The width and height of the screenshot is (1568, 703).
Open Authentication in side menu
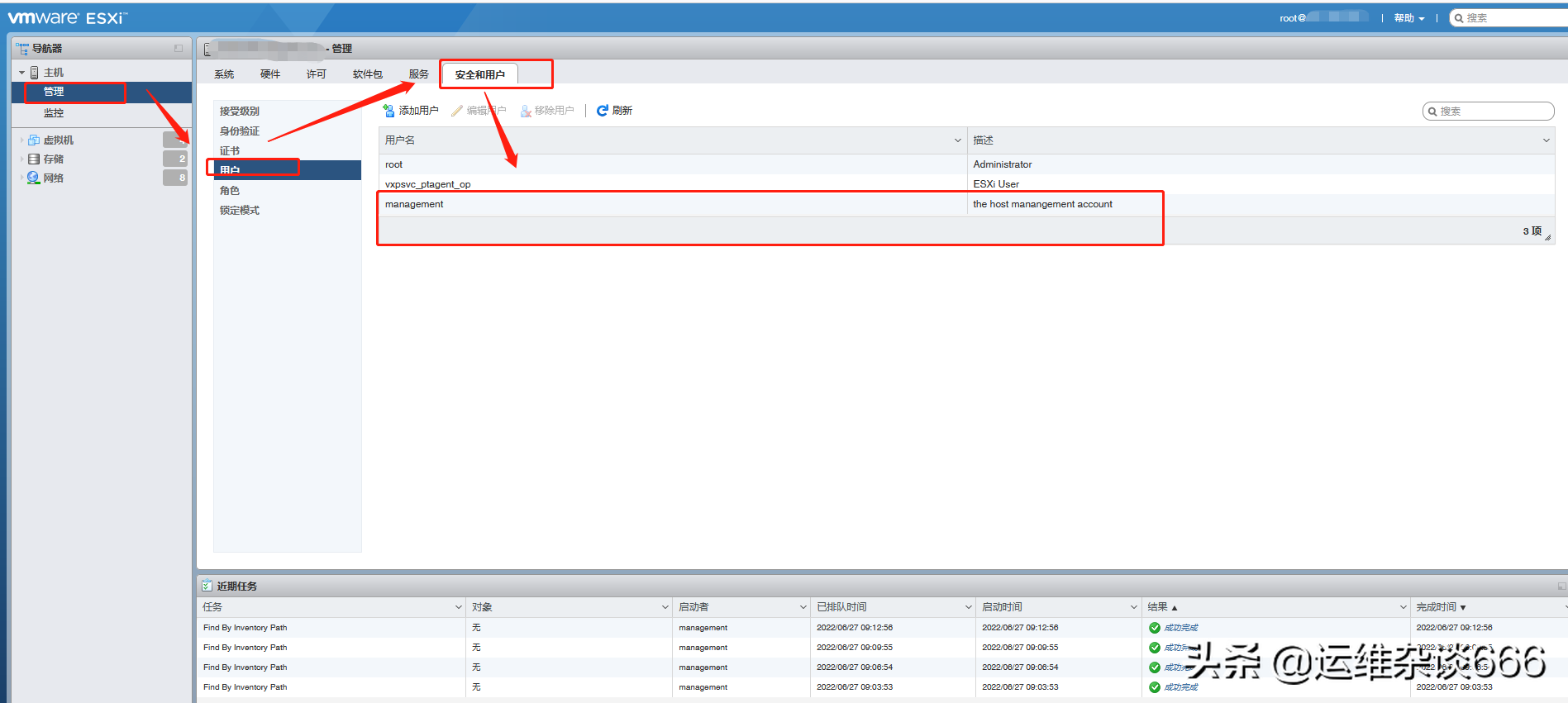coord(287,131)
